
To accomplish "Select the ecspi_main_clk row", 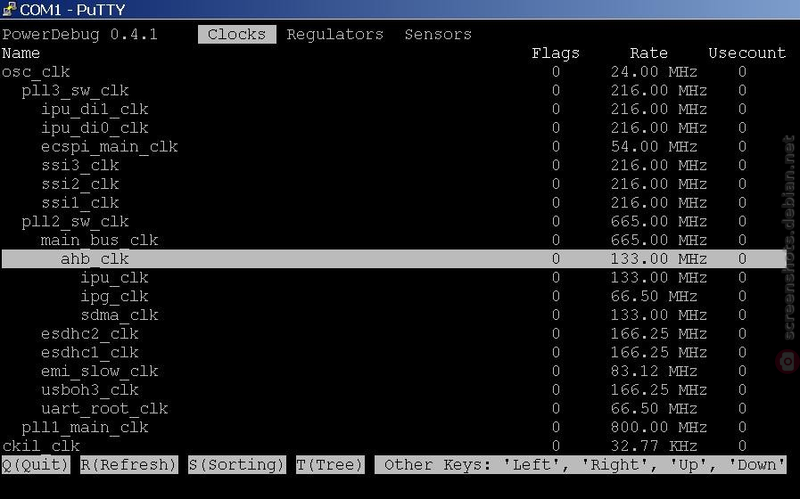I will click(393, 147).
